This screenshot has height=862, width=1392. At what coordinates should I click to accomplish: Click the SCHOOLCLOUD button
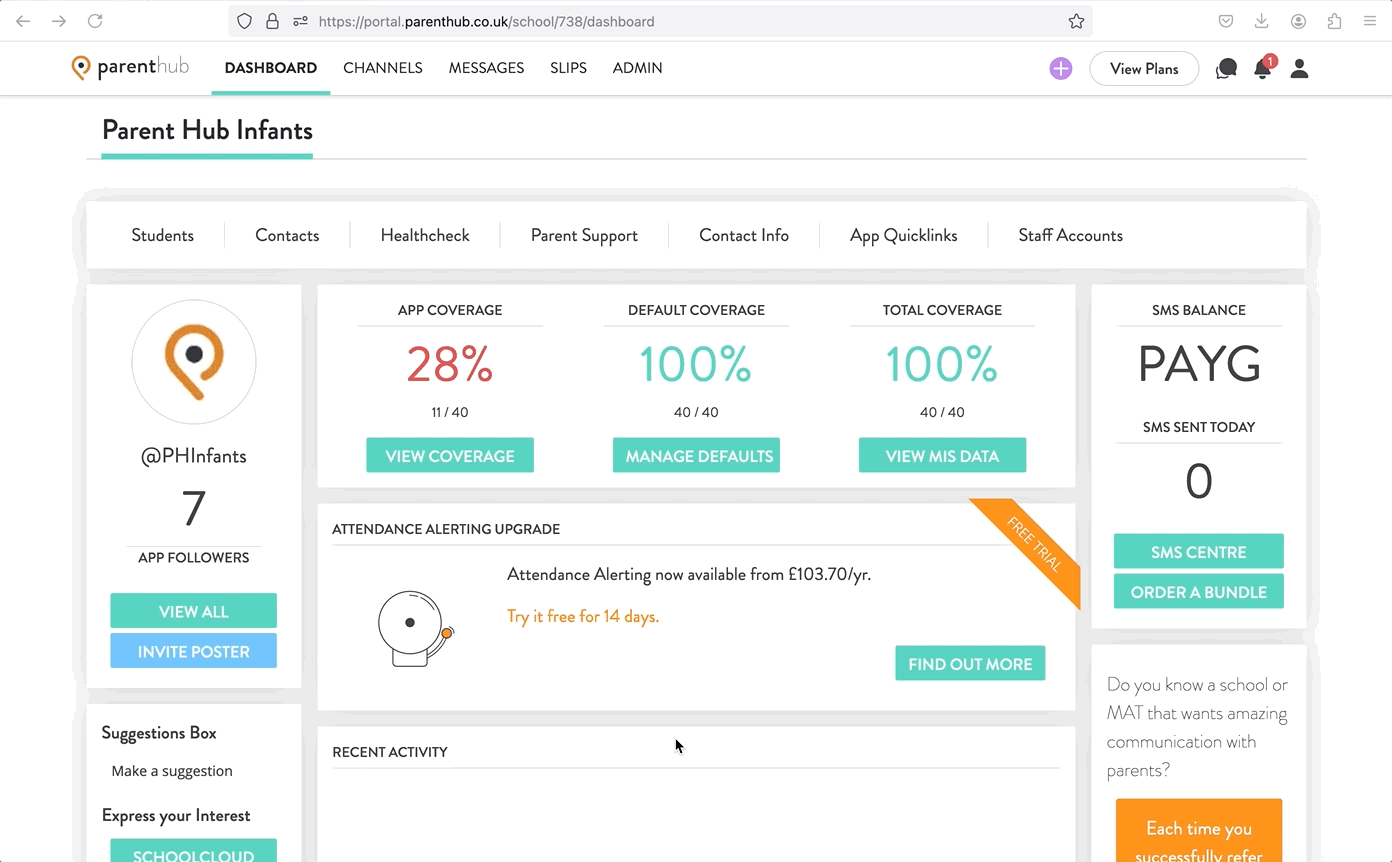[x=194, y=852]
